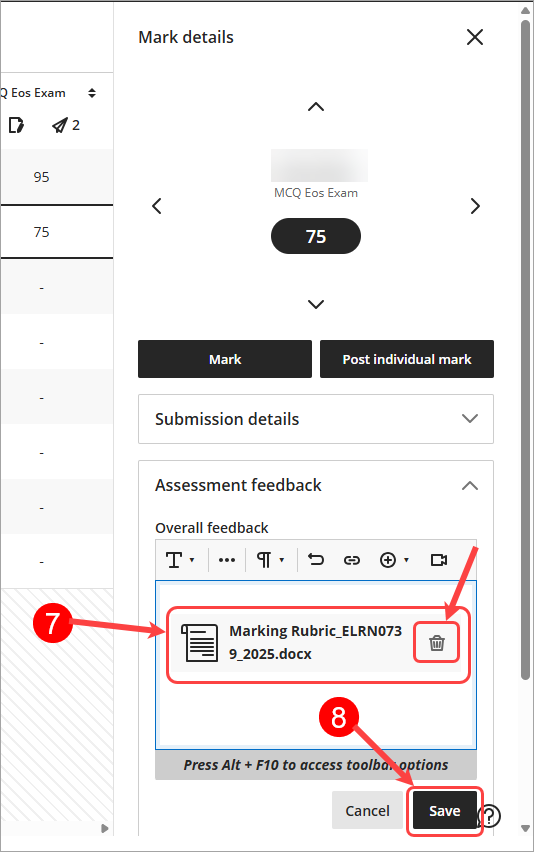The width and height of the screenshot is (534, 852).
Task: Show more editor options ellipsis
Action: 227,560
